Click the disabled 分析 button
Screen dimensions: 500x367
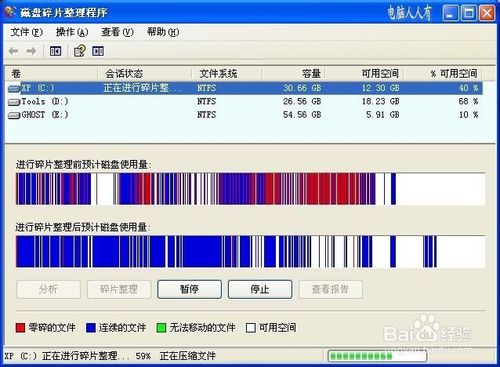pos(48,289)
